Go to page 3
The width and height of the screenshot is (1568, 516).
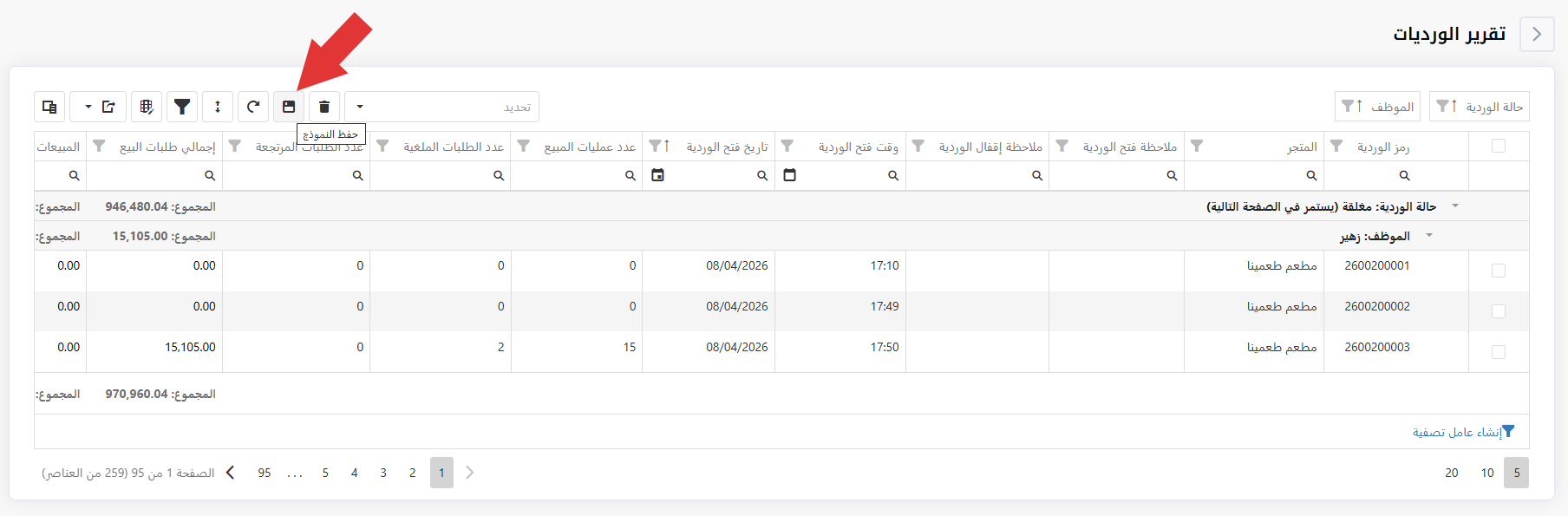[x=383, y=473]
